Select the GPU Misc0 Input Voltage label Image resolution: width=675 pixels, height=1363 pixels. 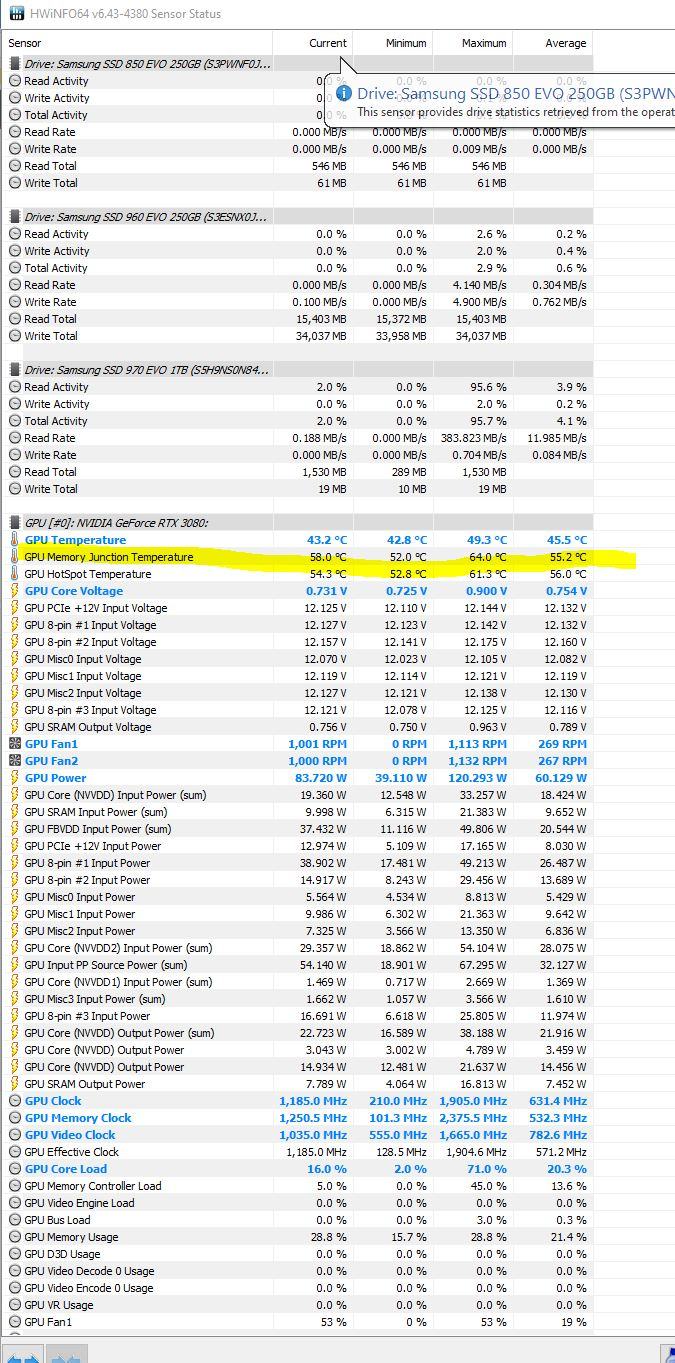[83, 659]
